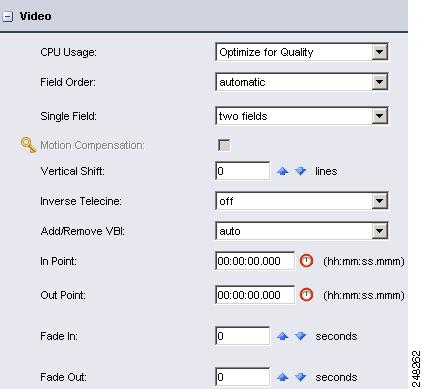The width and height of the screenshot is (421, 389).
Task: Decrease Fade Out with down arrow
Action: pos(301,377)
